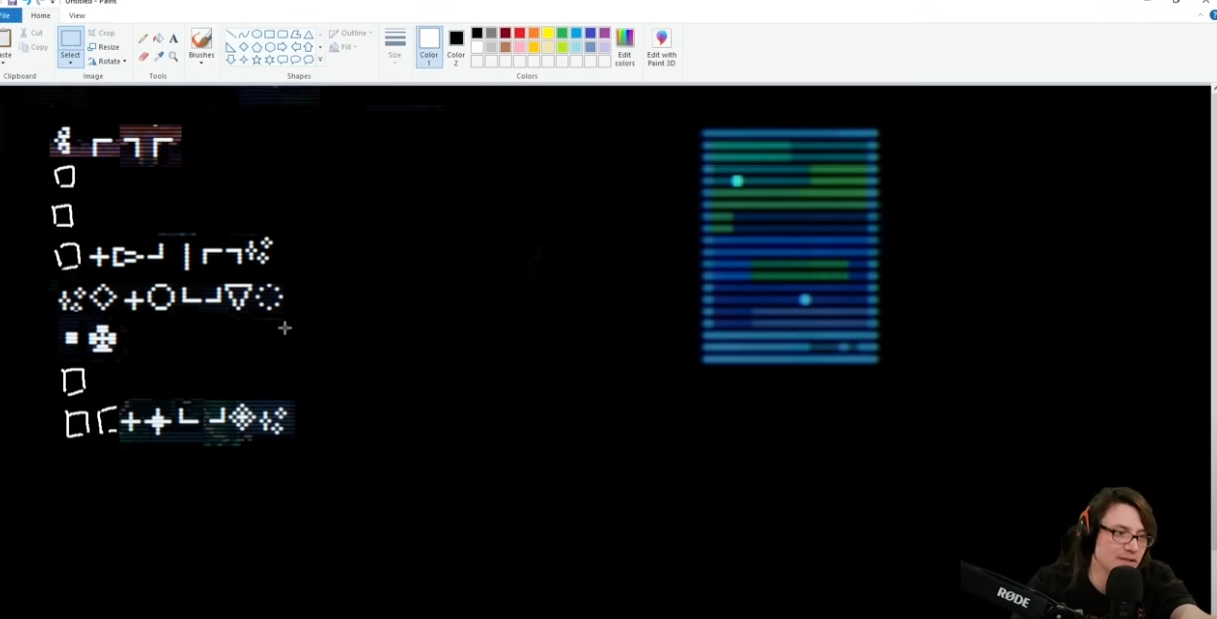
Task: Select the Text tool
Action: [x=173, y=39]
